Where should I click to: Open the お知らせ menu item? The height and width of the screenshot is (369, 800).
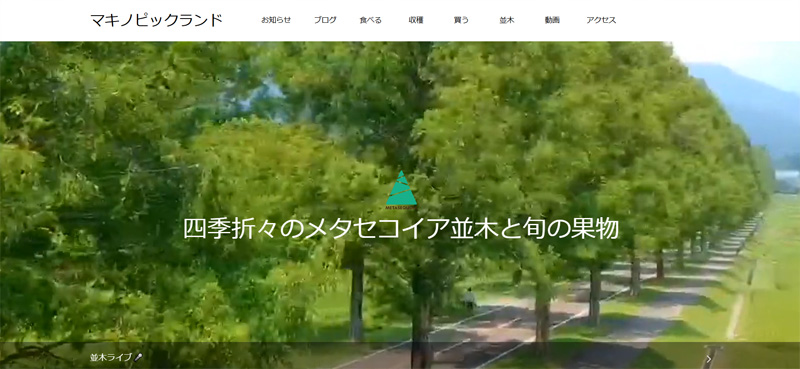(x=276, y=20)
